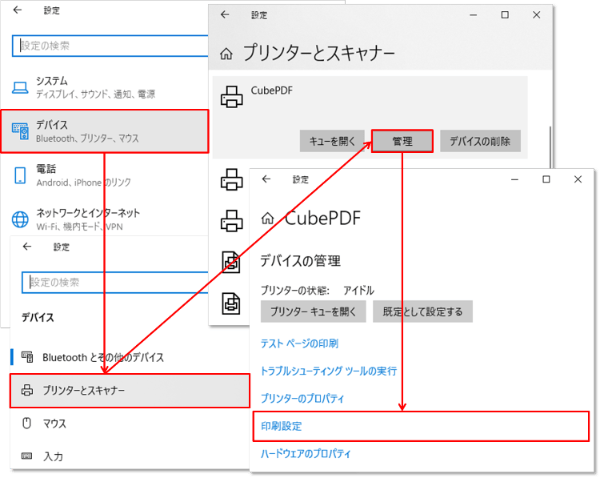Click the CubePDF printer icon
This screenshot has height=478, width=600.
click(232, 96)
